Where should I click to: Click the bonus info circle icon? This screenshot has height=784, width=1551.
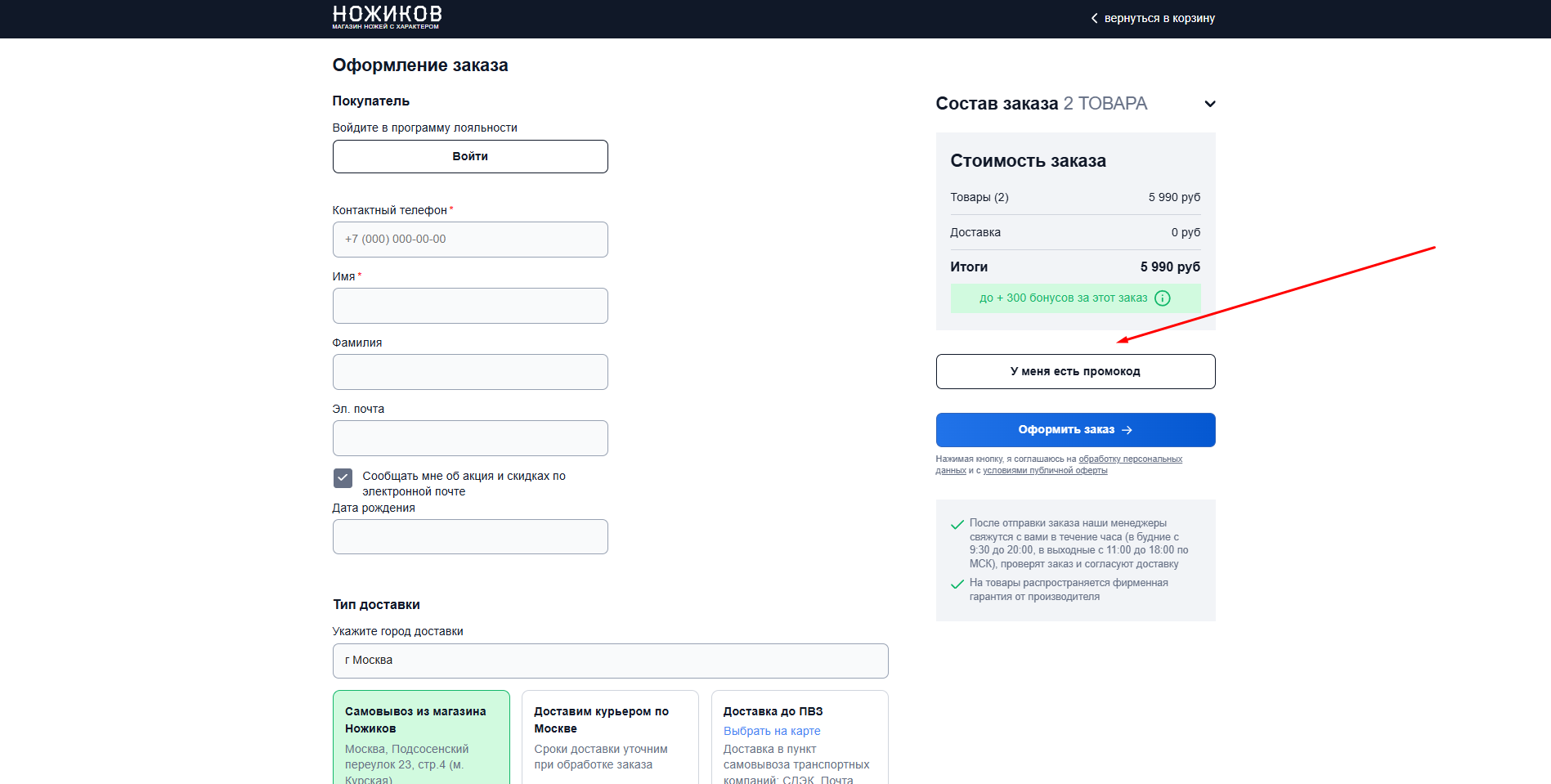1162,298
